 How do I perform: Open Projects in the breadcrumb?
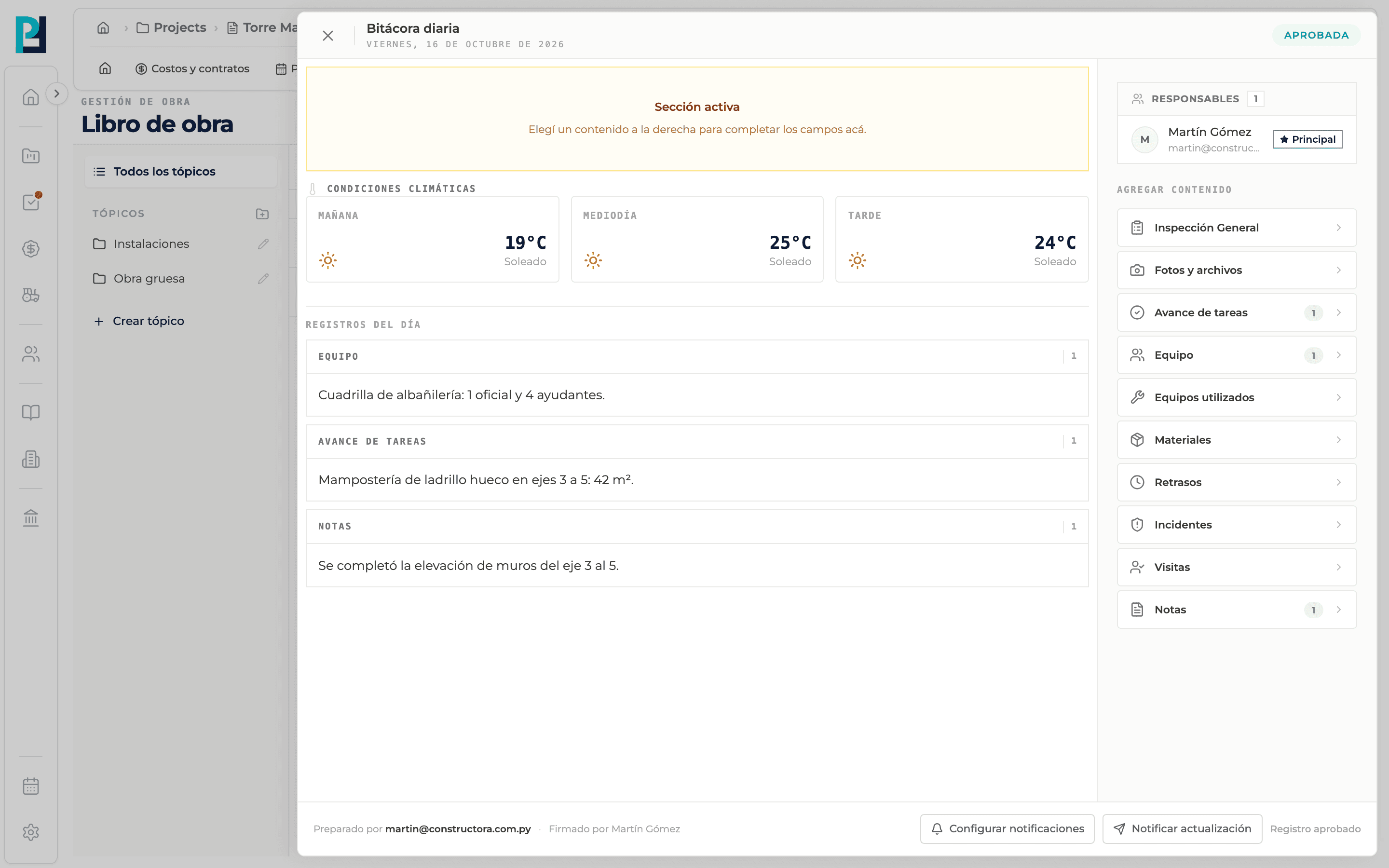pos(171,27)
